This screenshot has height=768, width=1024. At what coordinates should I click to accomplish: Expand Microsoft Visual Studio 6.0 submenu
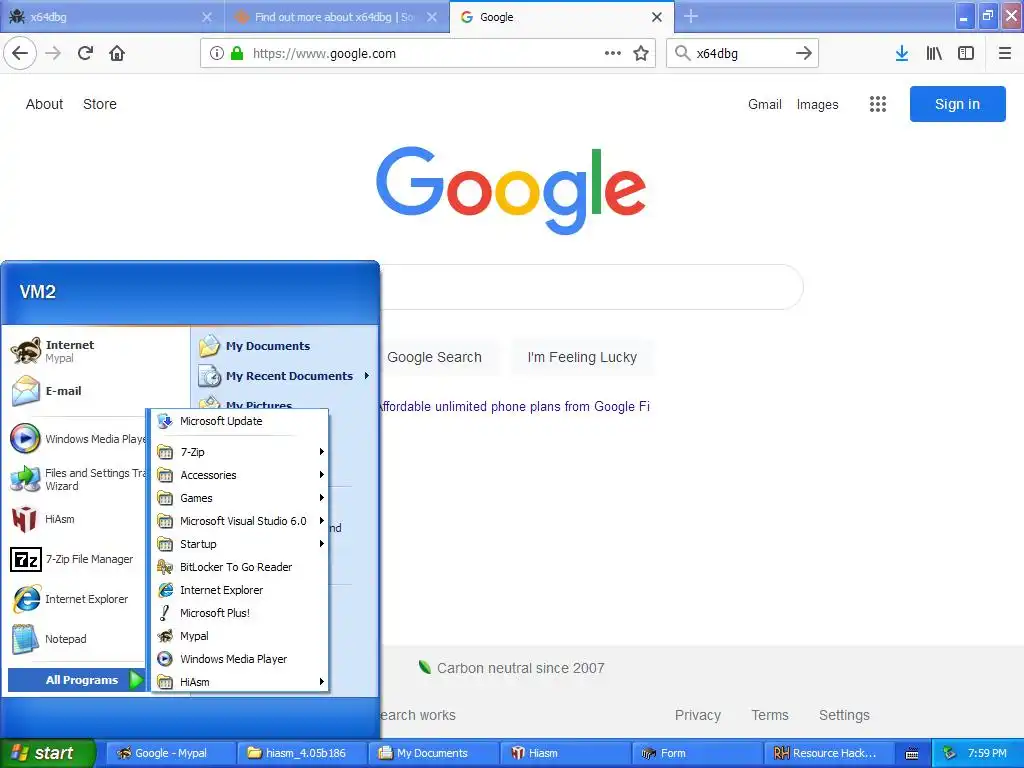[x=240, y=520]
